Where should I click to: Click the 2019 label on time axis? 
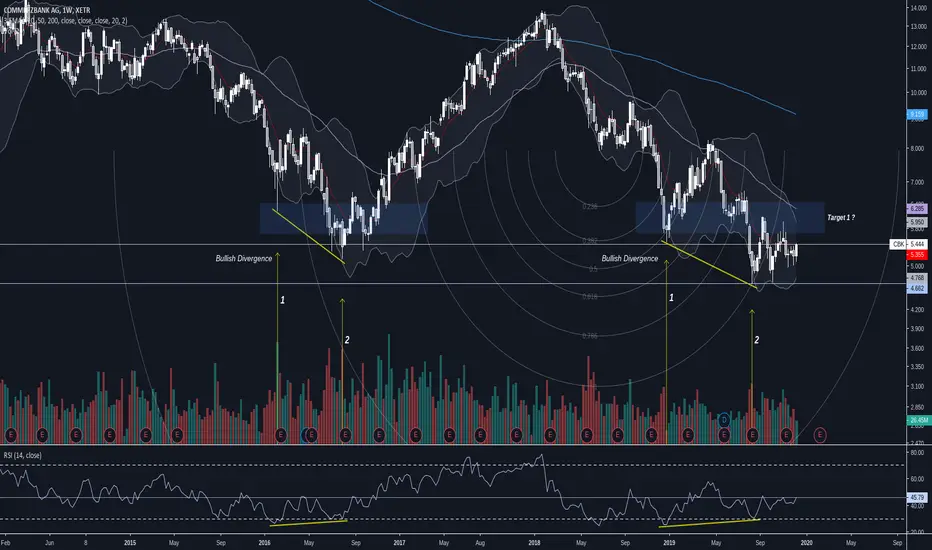coord(669,542)
